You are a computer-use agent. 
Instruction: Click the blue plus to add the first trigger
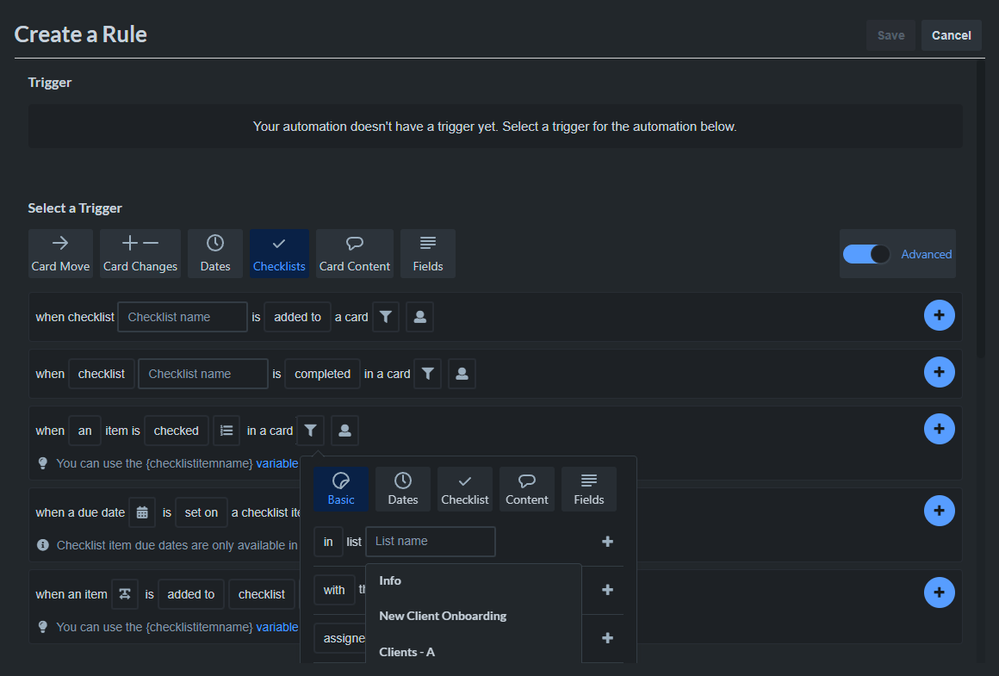point(939,315)
